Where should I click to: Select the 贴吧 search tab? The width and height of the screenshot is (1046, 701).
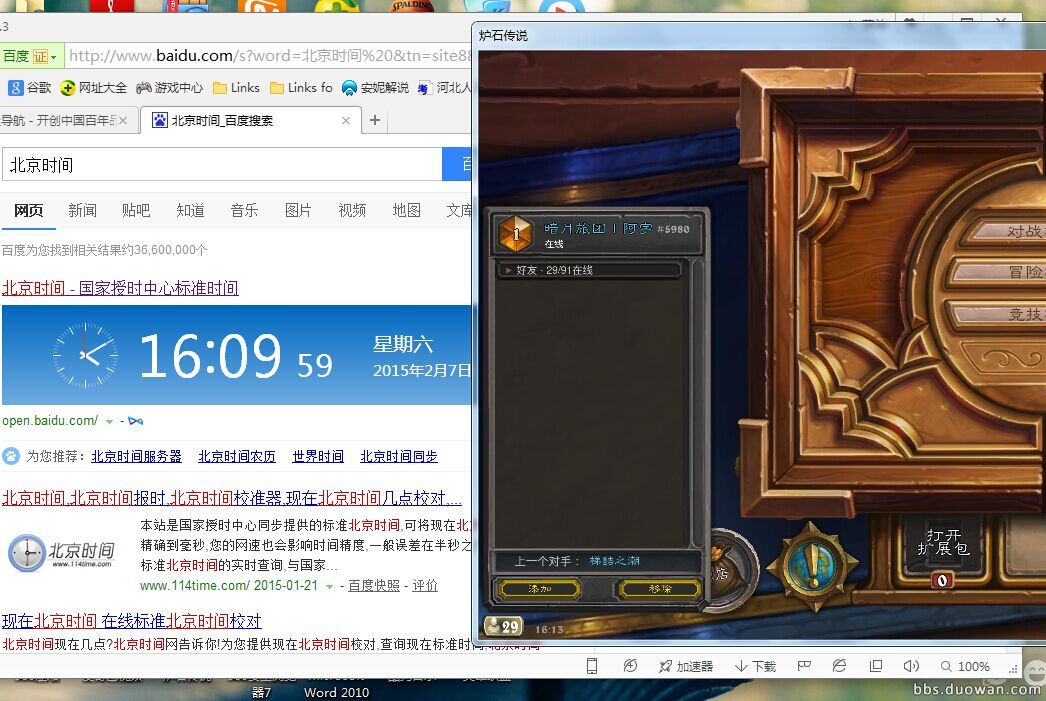[x=136, y=210]
